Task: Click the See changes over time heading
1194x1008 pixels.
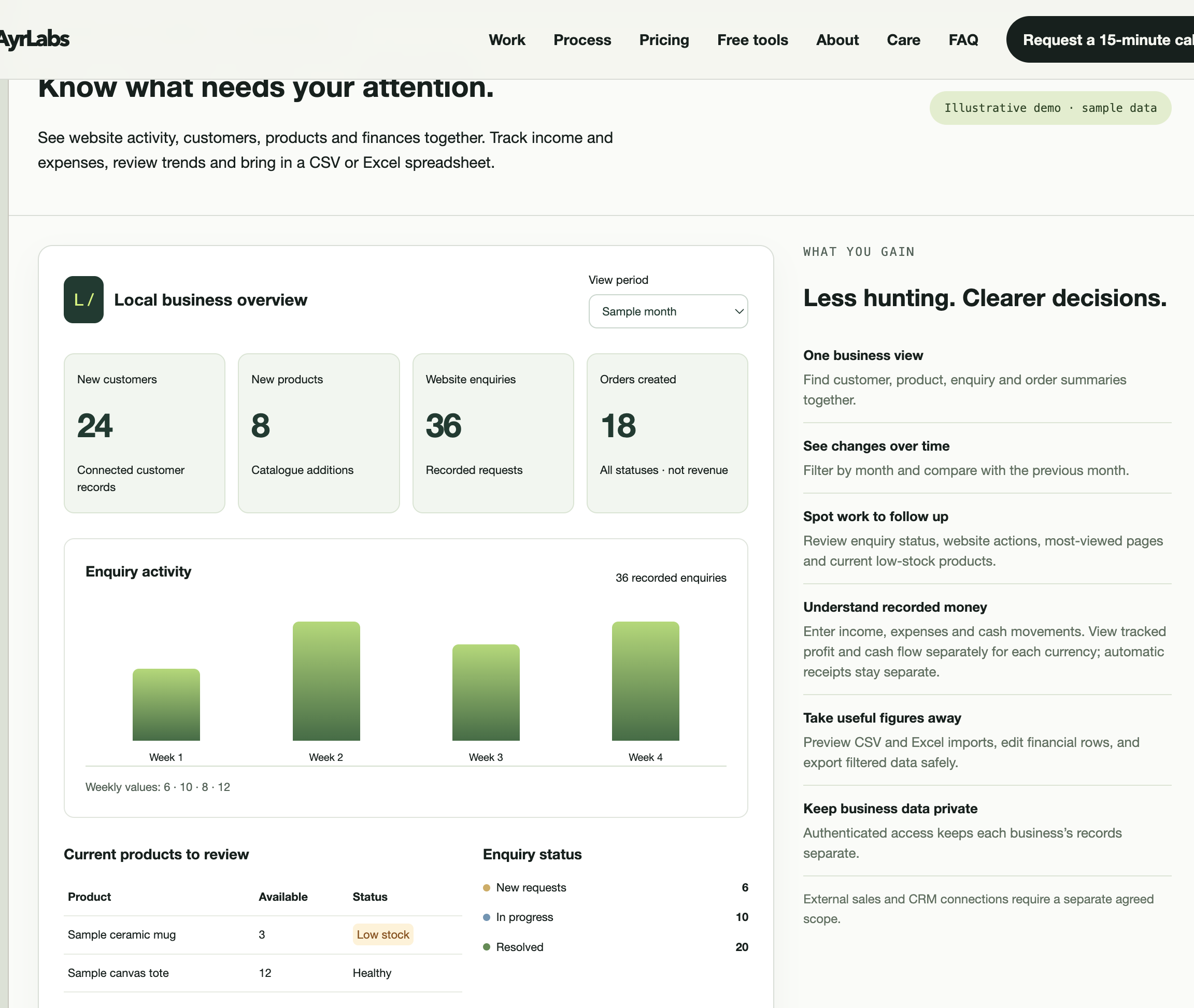Action: (876, 445)
